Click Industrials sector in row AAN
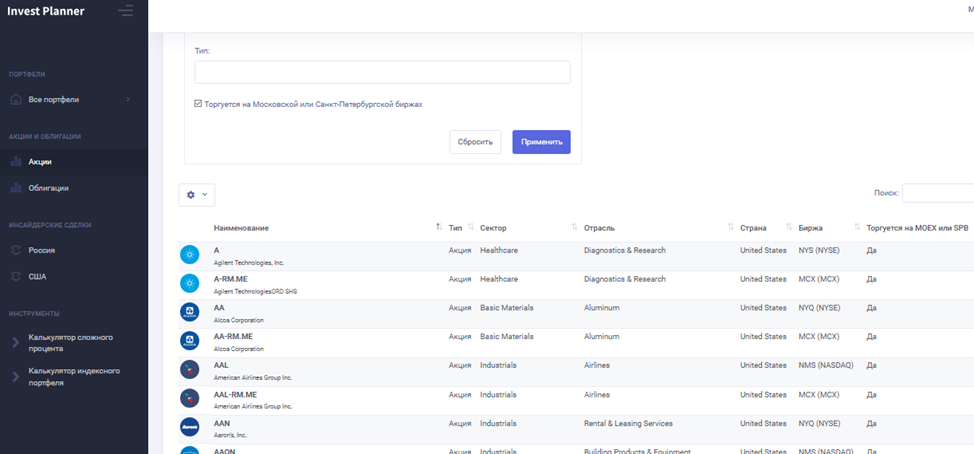The image size is (974, 454). (498, 424)
